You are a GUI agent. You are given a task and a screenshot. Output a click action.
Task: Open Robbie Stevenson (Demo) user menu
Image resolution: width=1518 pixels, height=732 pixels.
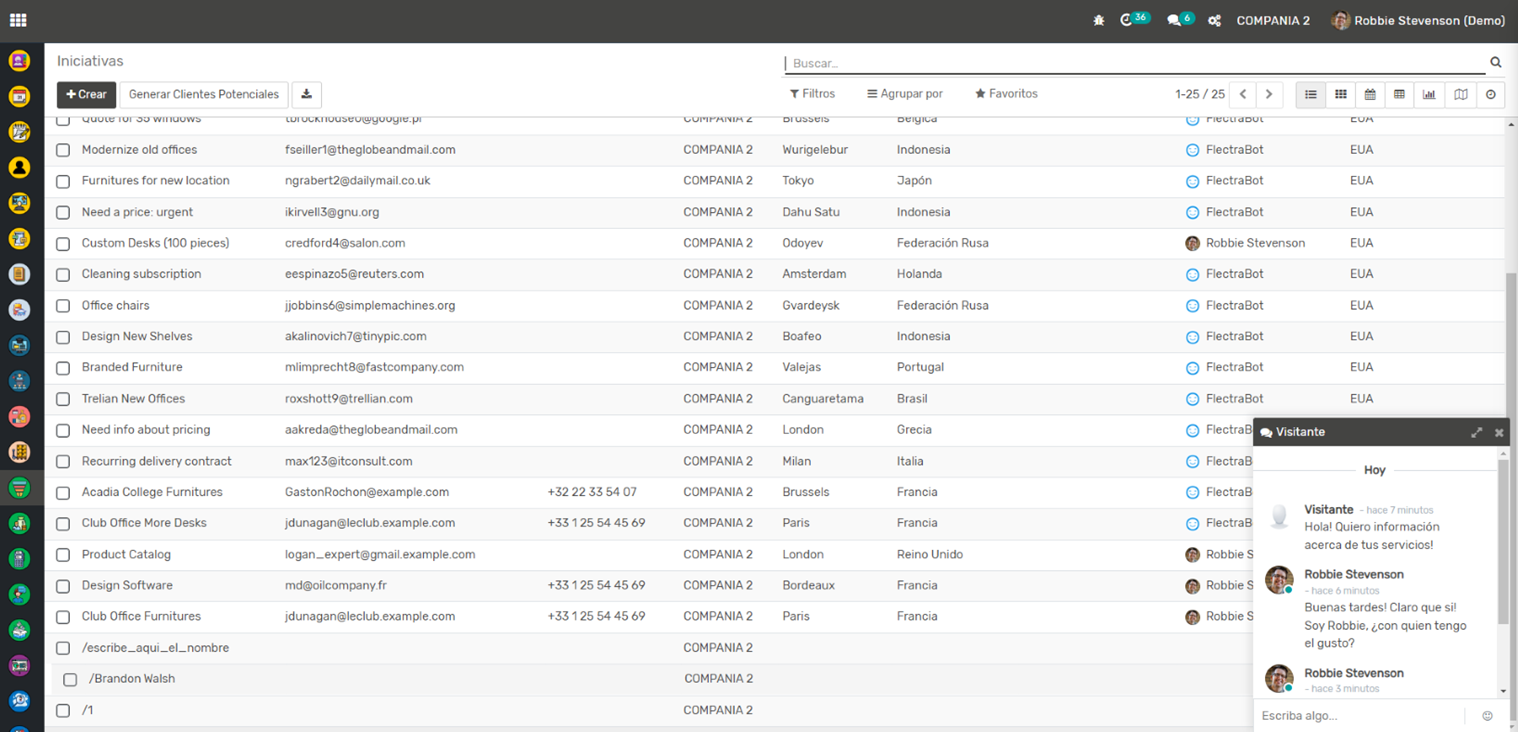pos(1418,21)
